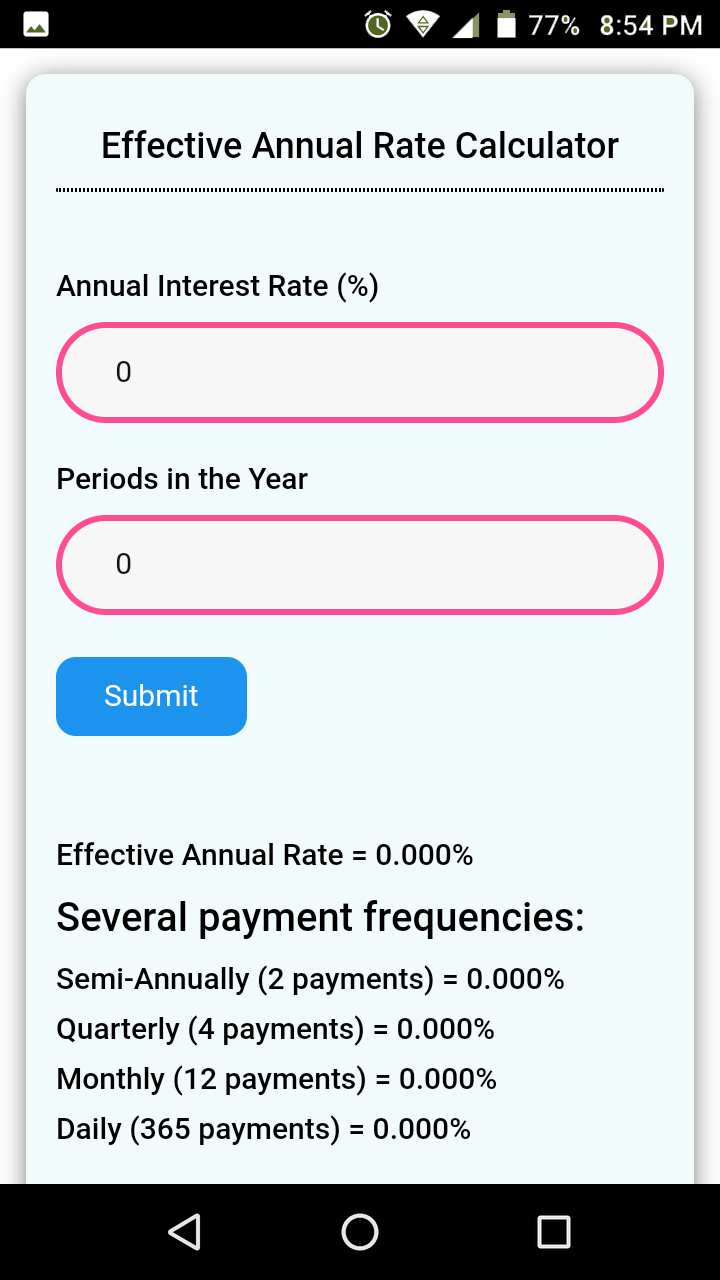Image resolution: width=720 pixels, height=1280 pixels.
Task: Tap the Several payment frequencies heading
Action: [x=320, y=917]
